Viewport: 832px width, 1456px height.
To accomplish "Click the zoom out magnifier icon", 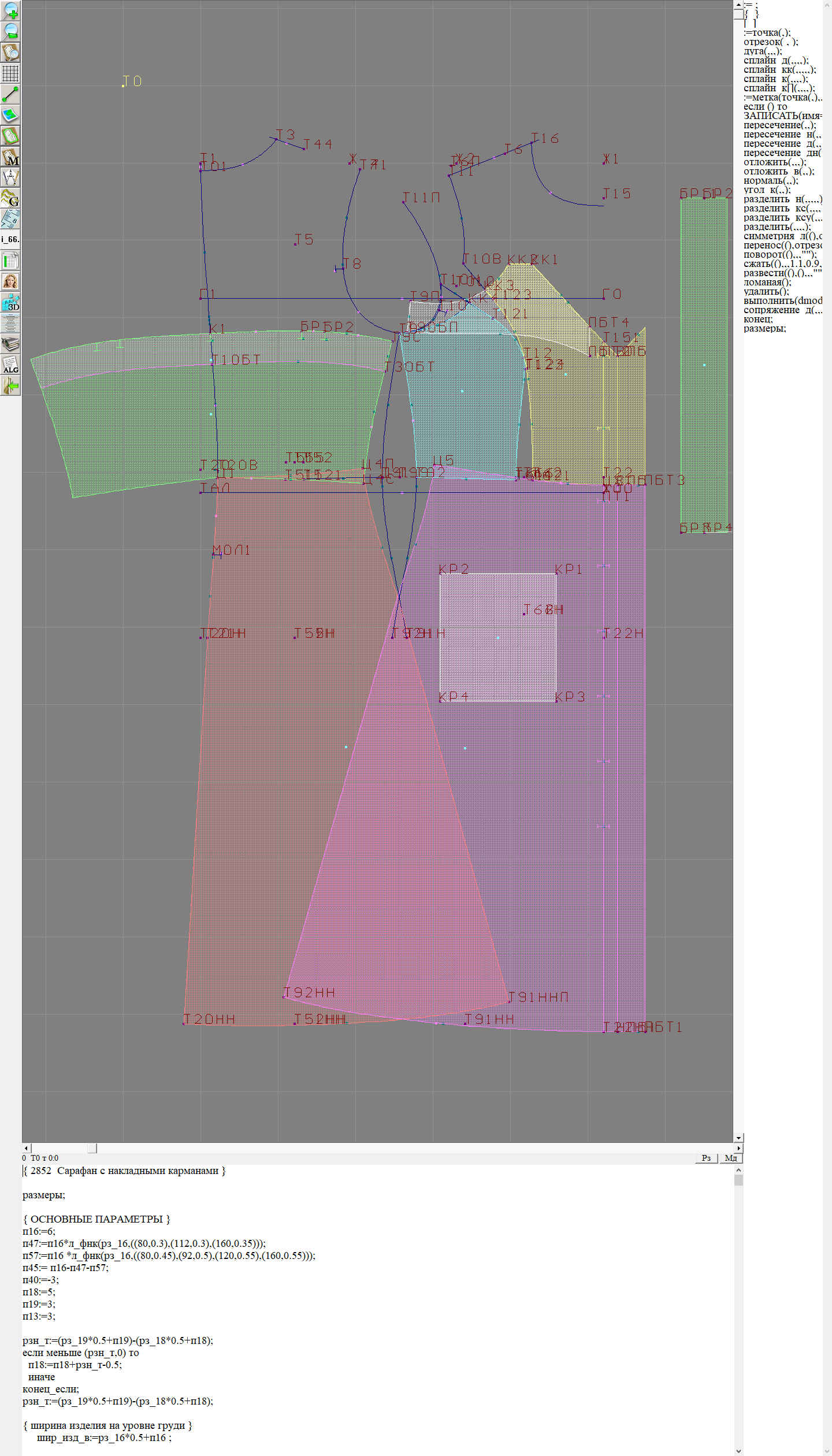I will point(10,31).
